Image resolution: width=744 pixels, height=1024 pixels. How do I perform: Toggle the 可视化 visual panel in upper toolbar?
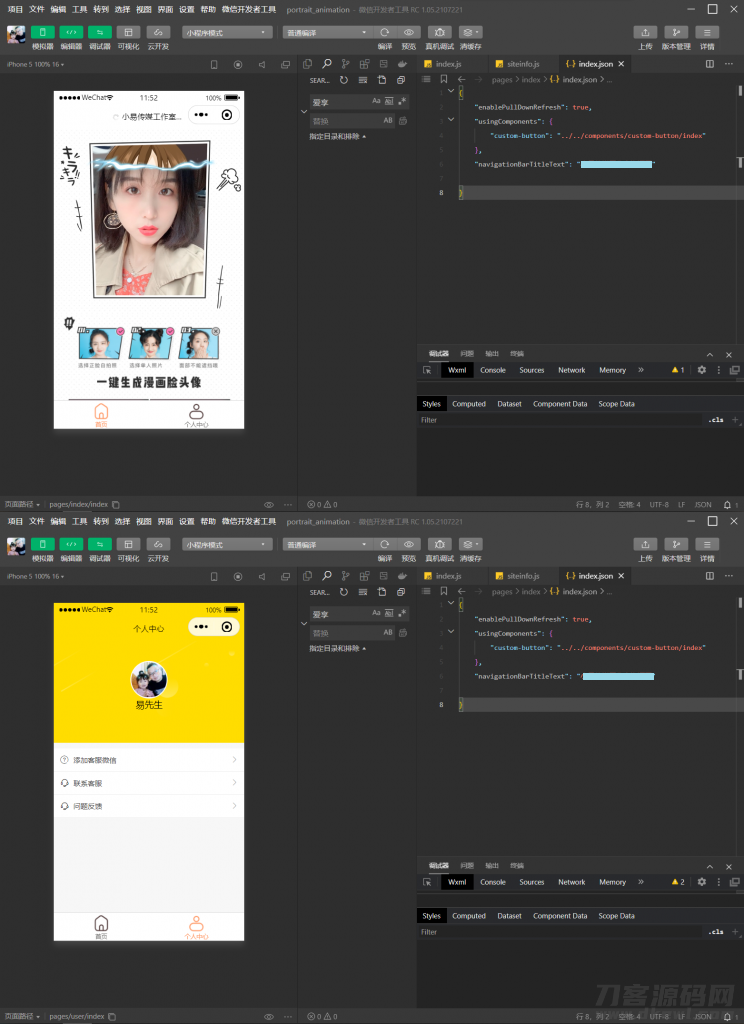(129, 32)
